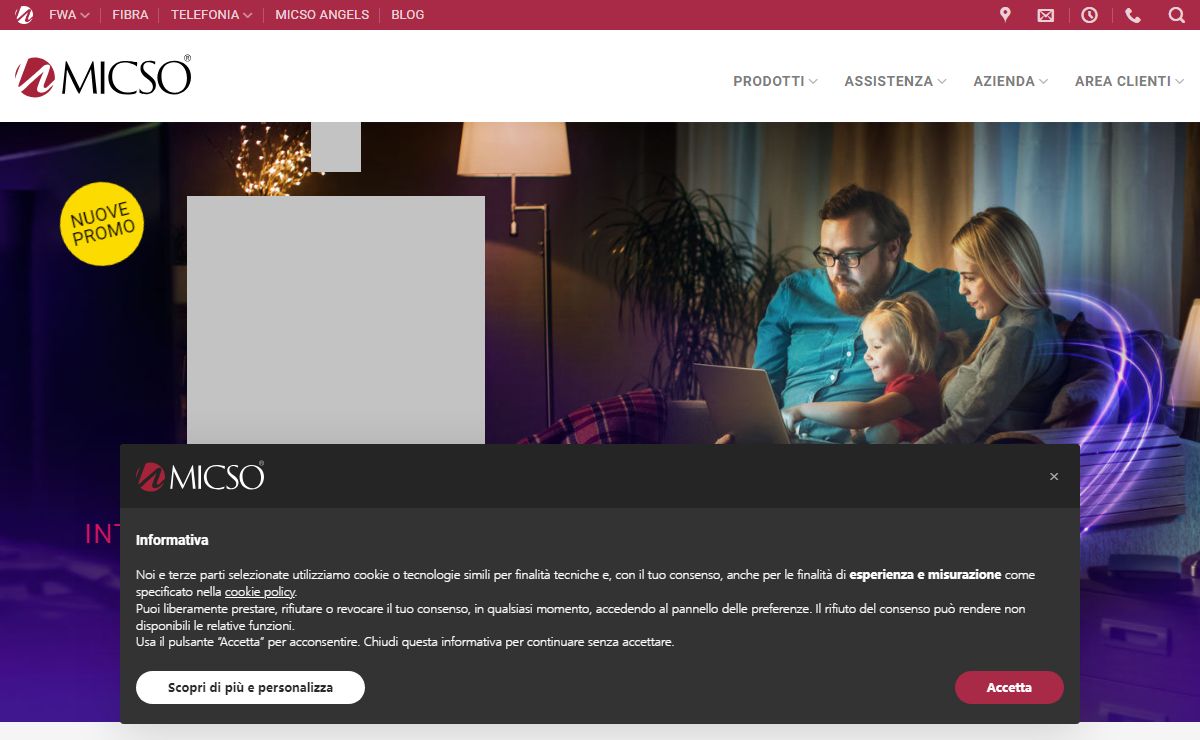Open the ASSISTENZA dropdown menu
The width and height of the screenshot is (1200, 740).
(895, 81)
